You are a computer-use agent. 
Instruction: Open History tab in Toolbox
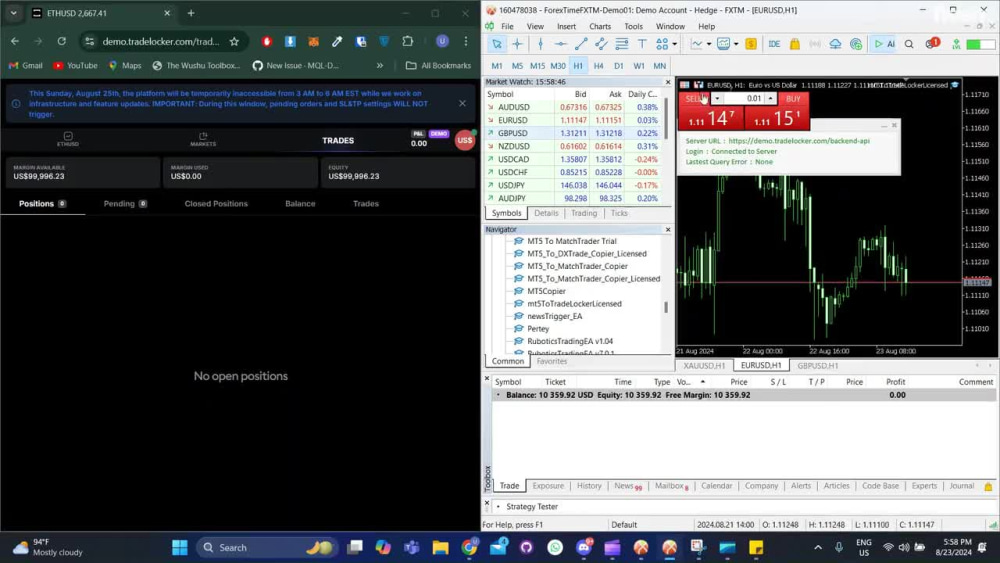(589, 486)
